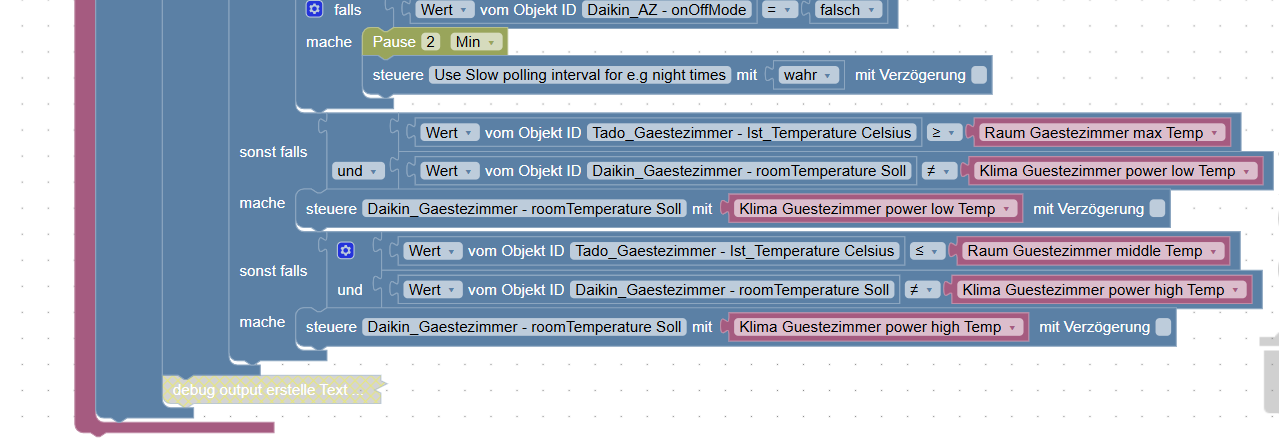Screen dimensions: 1279x441
Task: Tick mit Verzögerung checkbox on Slow polling block
Action: pos(979,75)
